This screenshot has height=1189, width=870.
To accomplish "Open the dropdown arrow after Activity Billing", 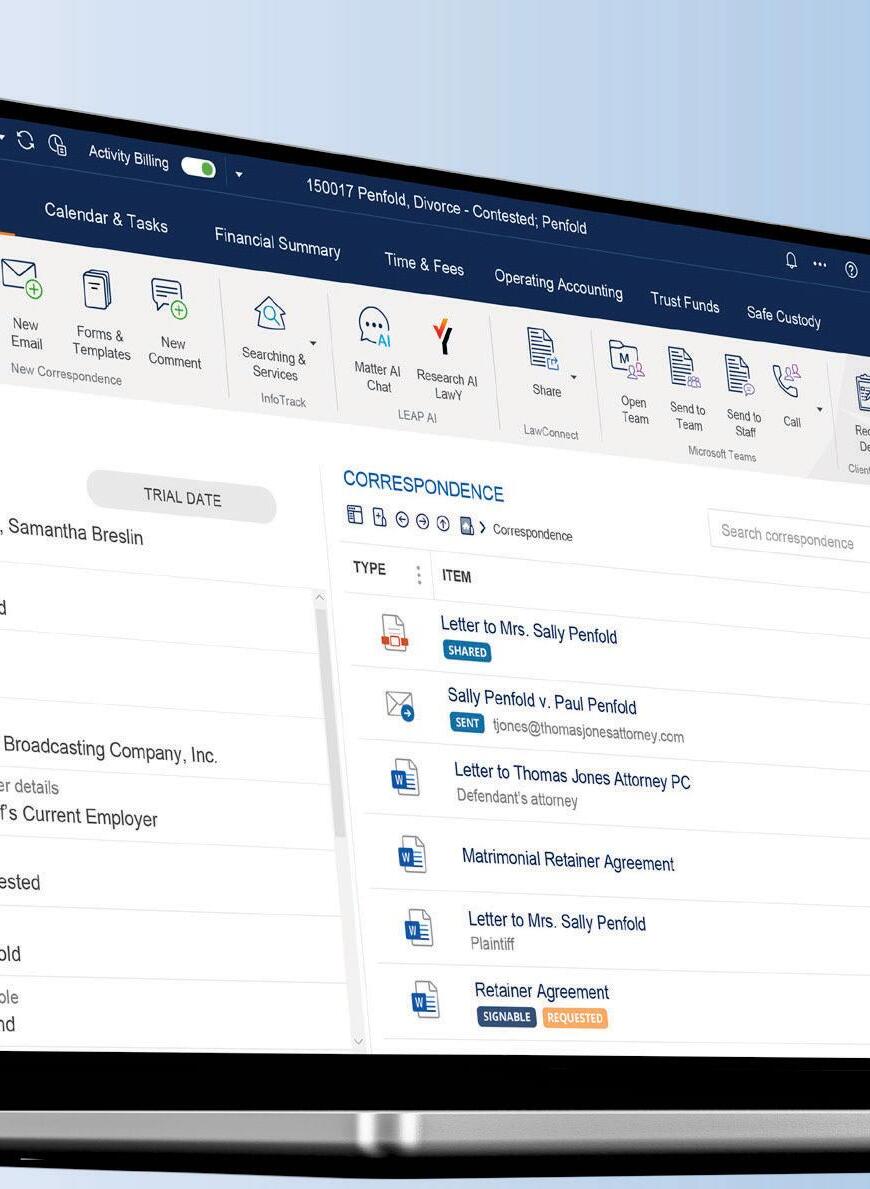I will 239,174.
